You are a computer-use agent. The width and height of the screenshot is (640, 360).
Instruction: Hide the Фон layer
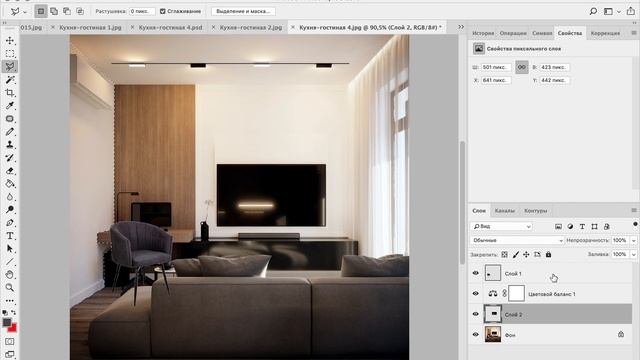[x=476, y=335]
